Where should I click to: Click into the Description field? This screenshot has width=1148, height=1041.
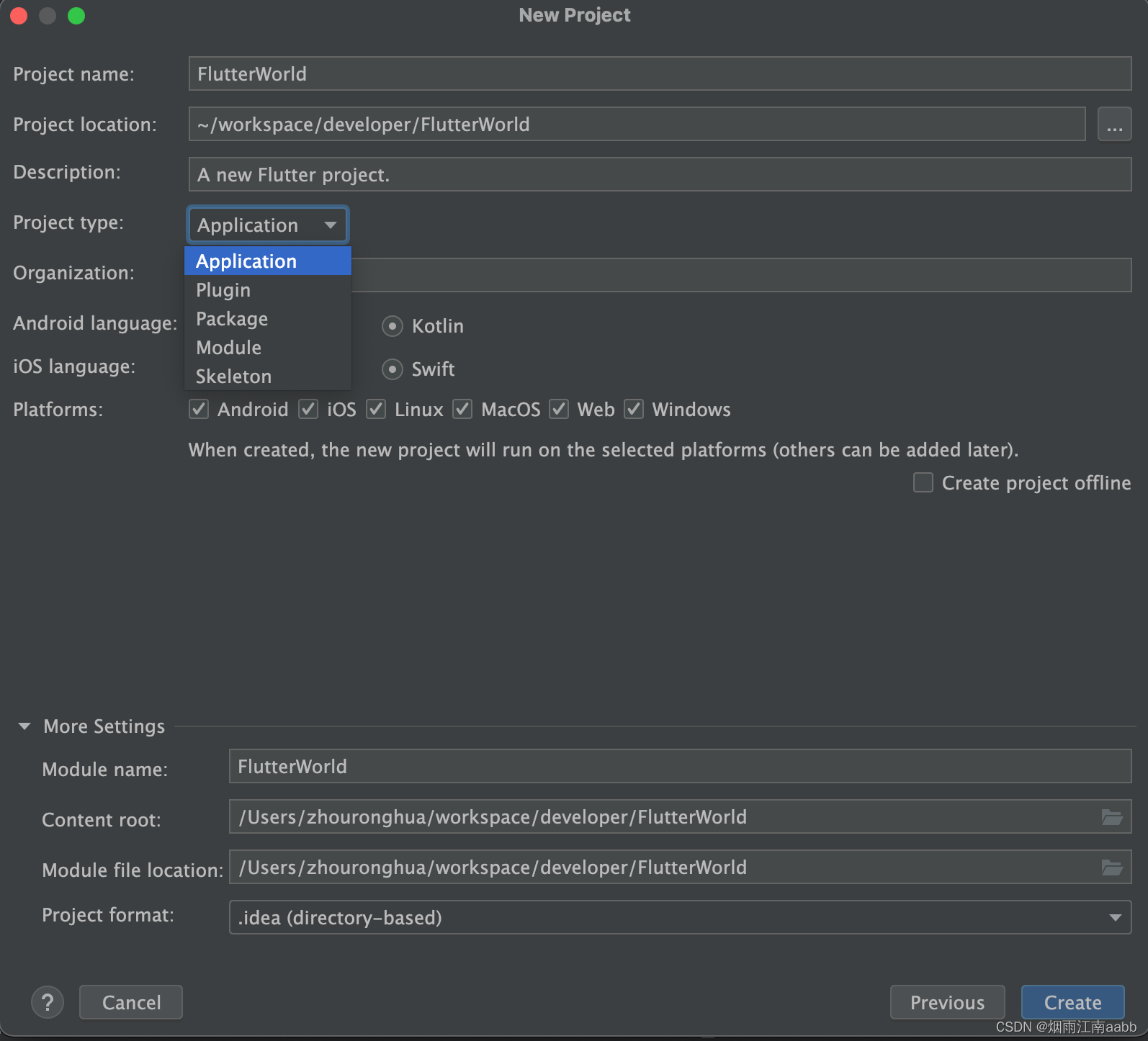coord(660,175)
